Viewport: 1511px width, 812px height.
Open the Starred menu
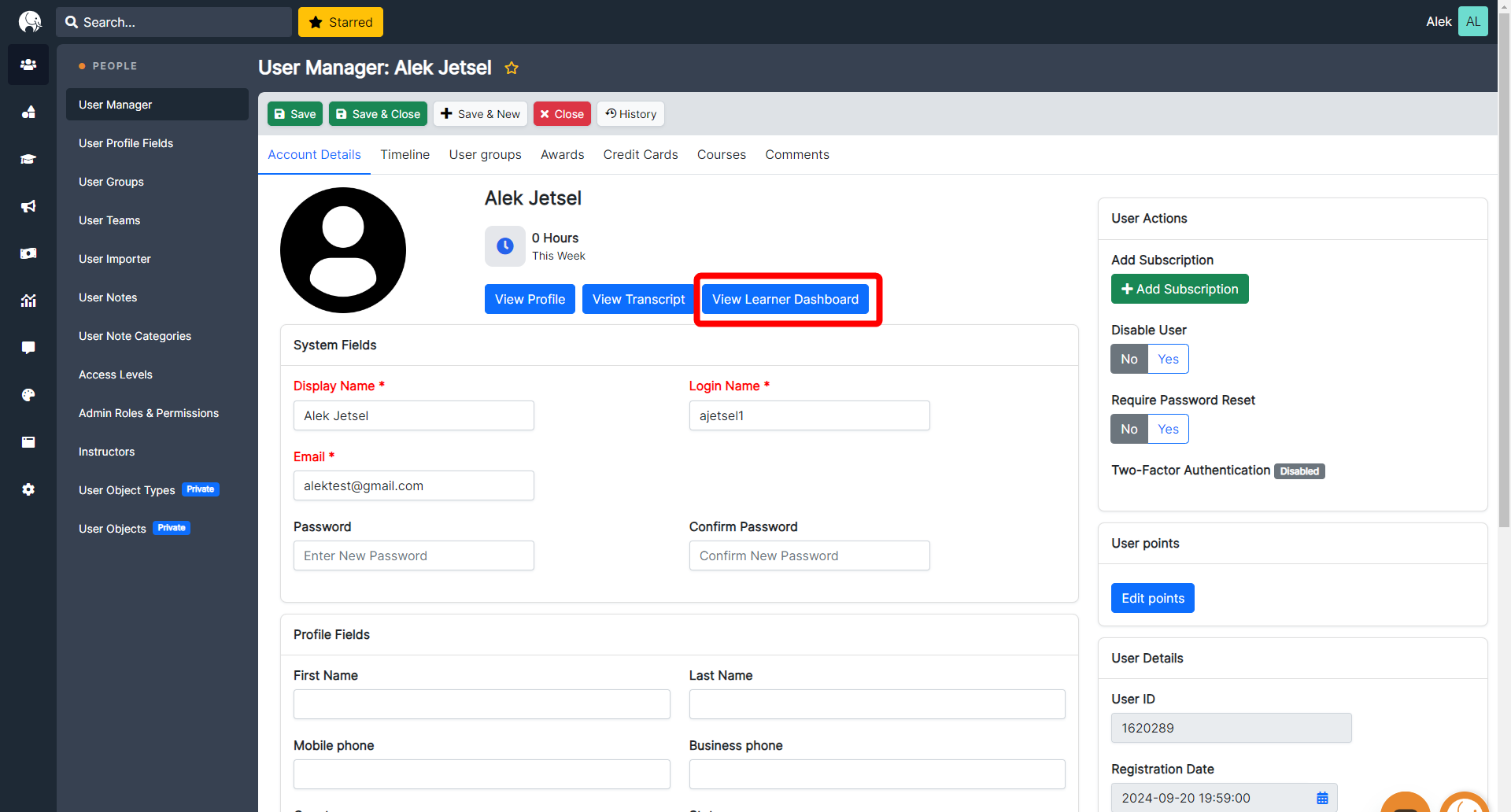[x=341, y=22]
